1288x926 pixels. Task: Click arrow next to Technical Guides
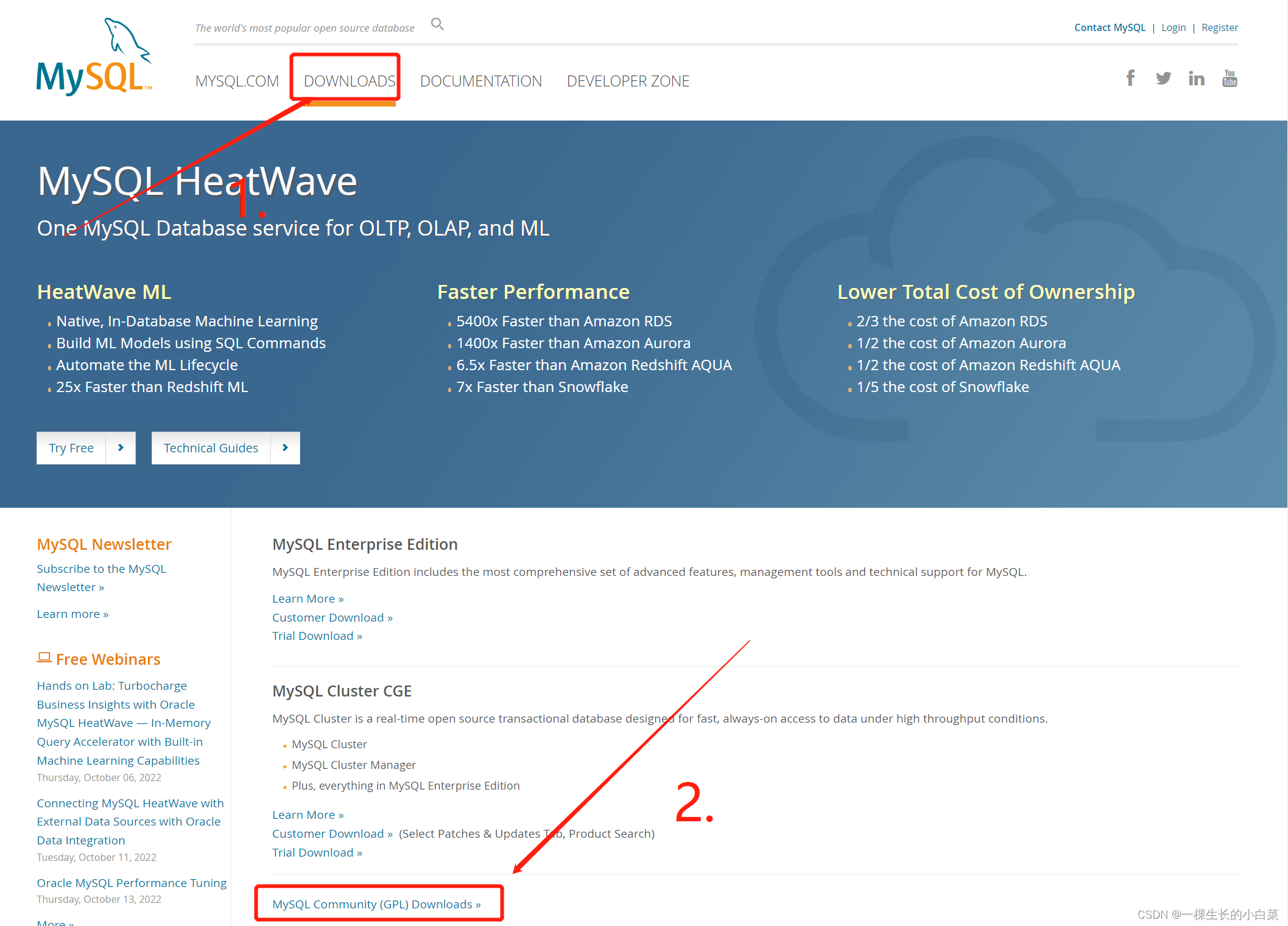285,448
